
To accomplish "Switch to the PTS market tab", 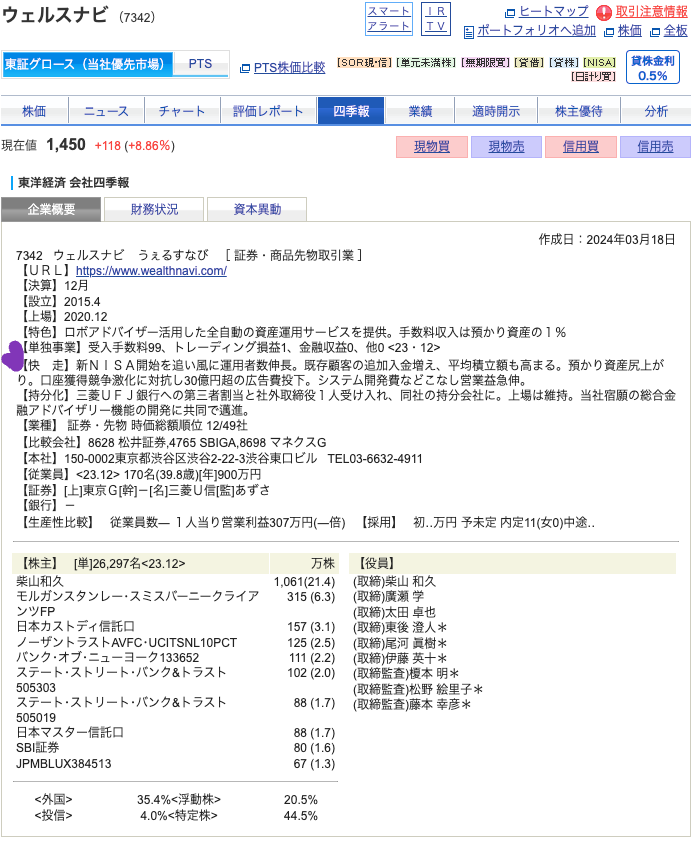I will pos(201,64).
